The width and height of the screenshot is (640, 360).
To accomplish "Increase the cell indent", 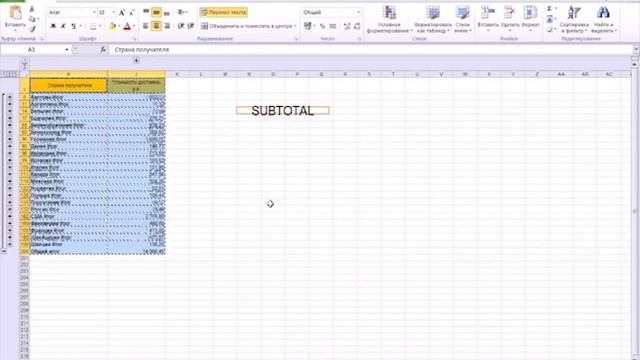I will pyautogui.click(x=191, y=26).
